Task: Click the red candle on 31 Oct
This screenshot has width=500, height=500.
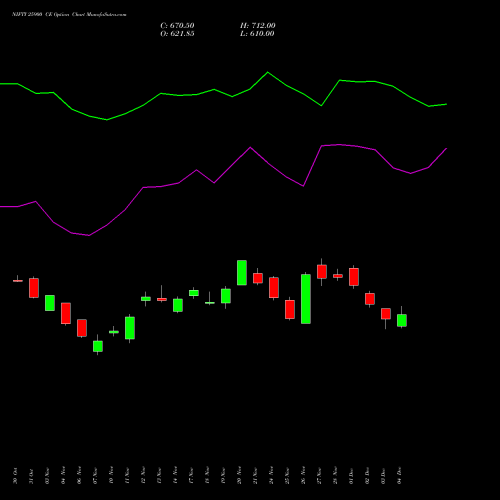Action: tap(34, 288)
